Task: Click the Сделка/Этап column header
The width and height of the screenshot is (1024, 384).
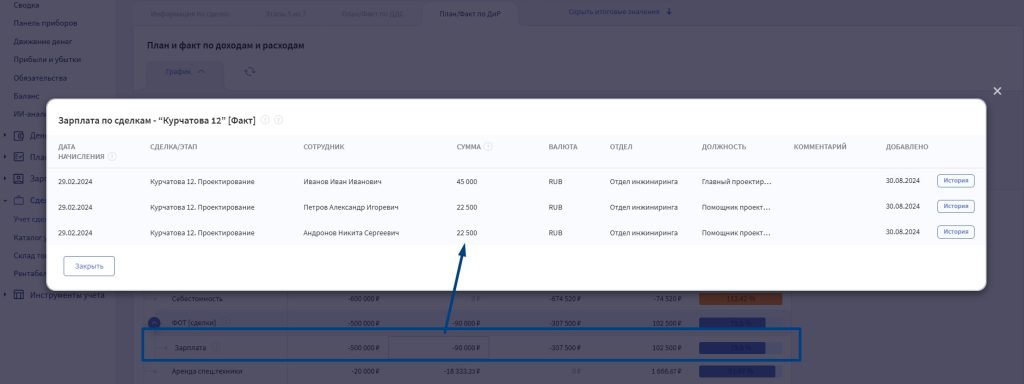Action: point(173,148)
